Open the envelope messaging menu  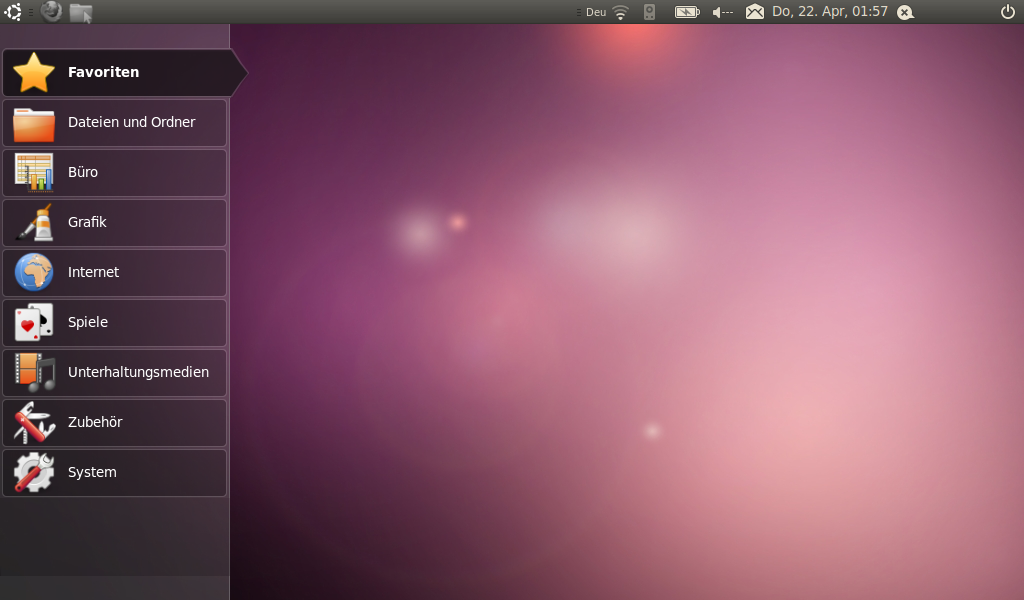[x=755, y=12]
